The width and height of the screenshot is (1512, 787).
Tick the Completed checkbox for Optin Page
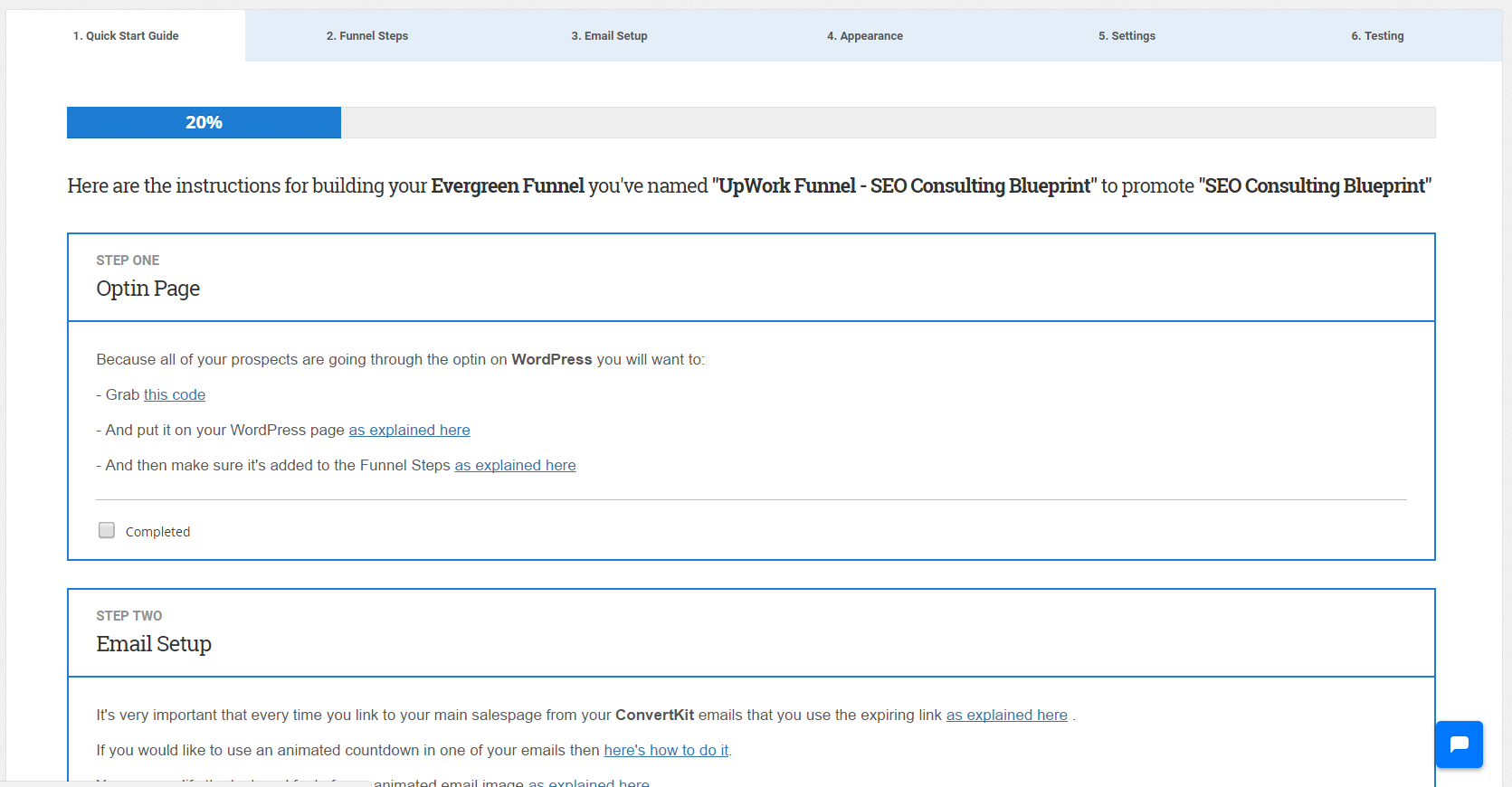pyautogui.click(x=107, y=531)
